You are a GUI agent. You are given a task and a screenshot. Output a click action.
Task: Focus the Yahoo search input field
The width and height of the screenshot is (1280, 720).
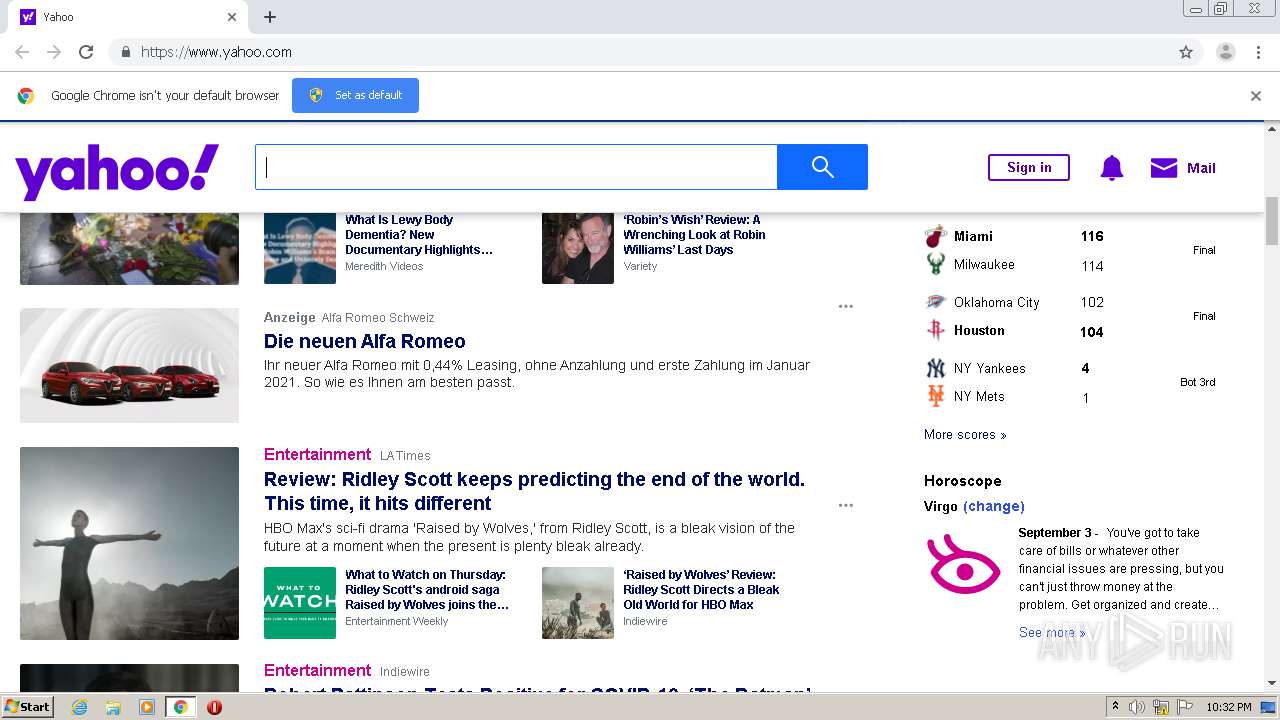(516, 167)
